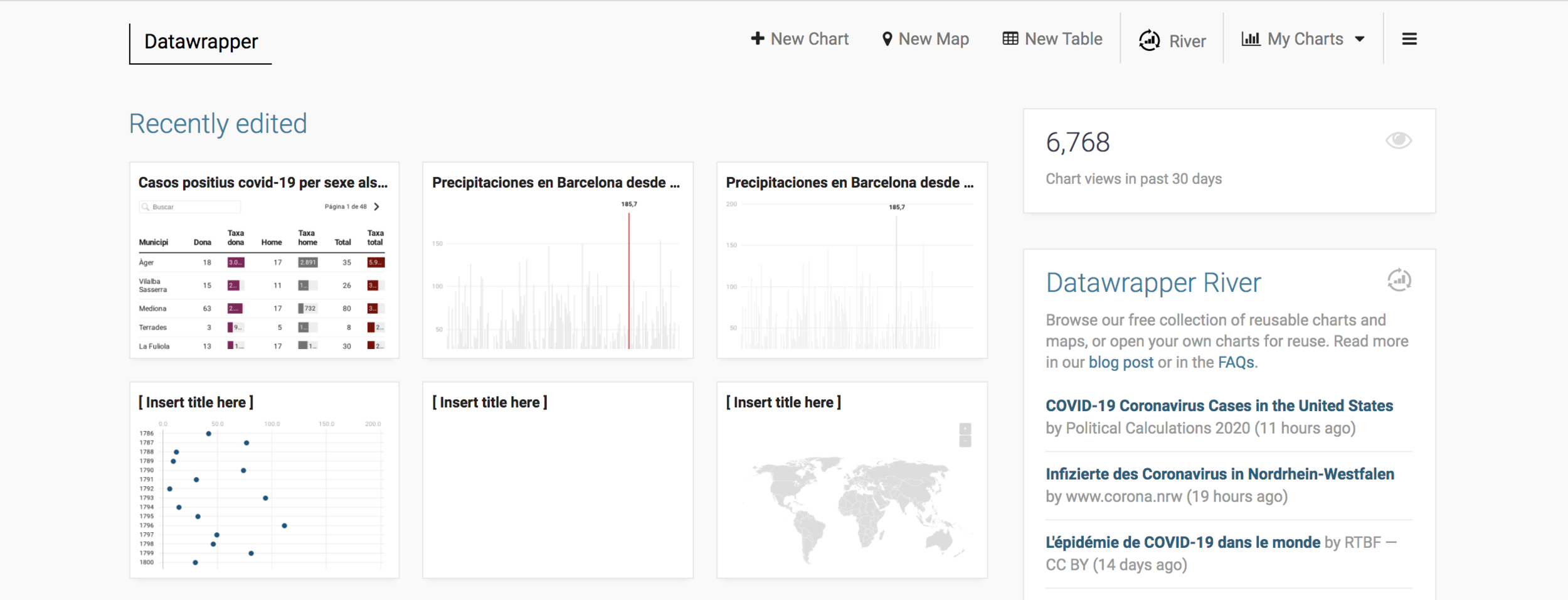This screenshot has width=1568, height=600.
Task: Open the blank untitled chart thumbnail
Action: [x=558, y=480]
